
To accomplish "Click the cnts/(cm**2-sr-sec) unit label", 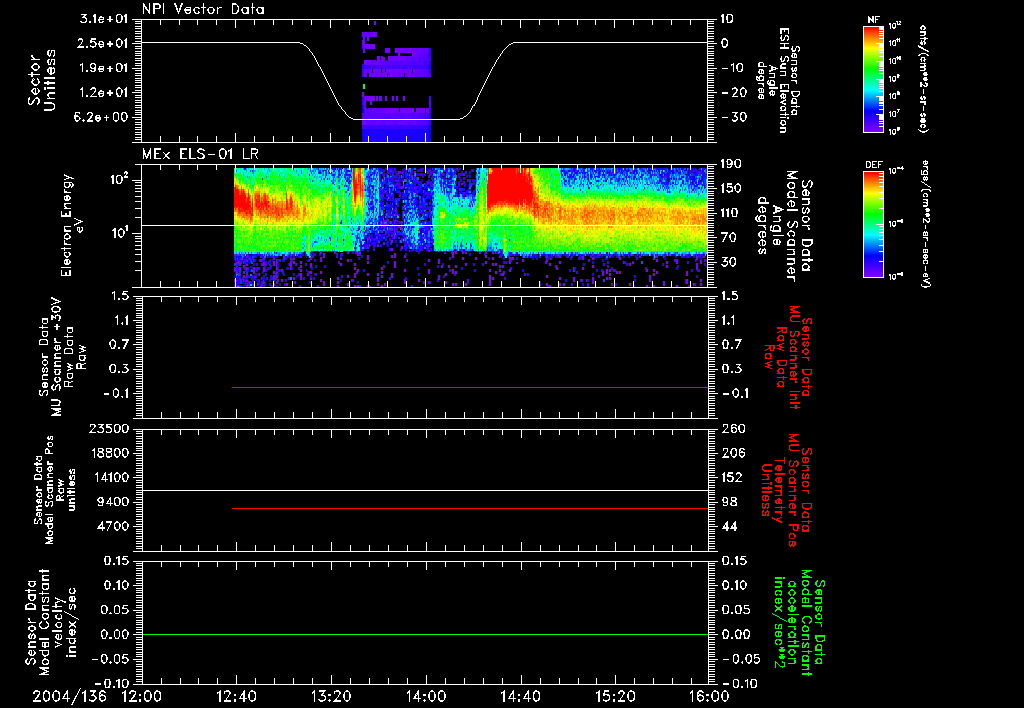I will 923,79.
